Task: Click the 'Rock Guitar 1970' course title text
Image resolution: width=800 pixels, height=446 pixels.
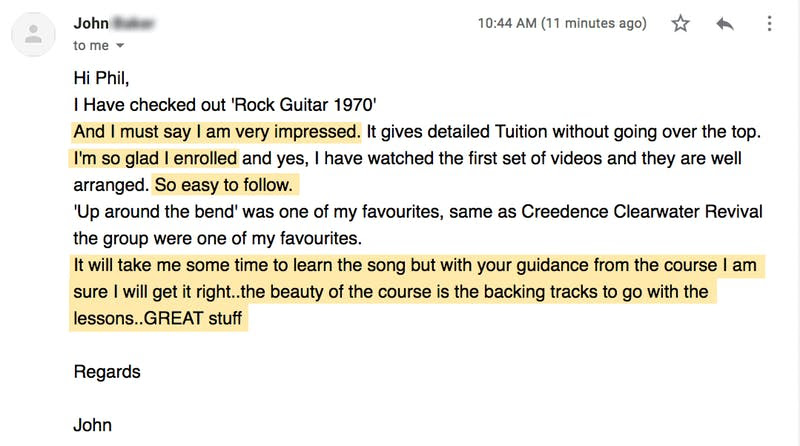Action: pyautogui.click(x=304, y=105)
